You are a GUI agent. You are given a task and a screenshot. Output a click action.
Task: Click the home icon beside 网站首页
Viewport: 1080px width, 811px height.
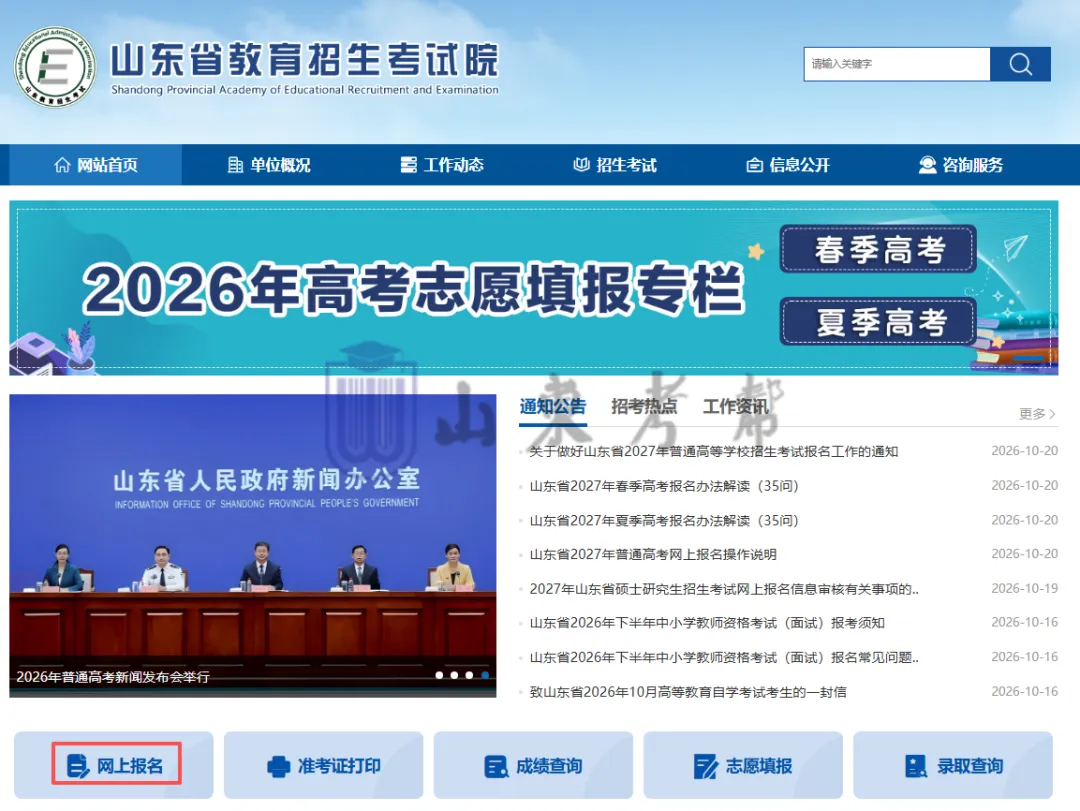coord(62,165)
